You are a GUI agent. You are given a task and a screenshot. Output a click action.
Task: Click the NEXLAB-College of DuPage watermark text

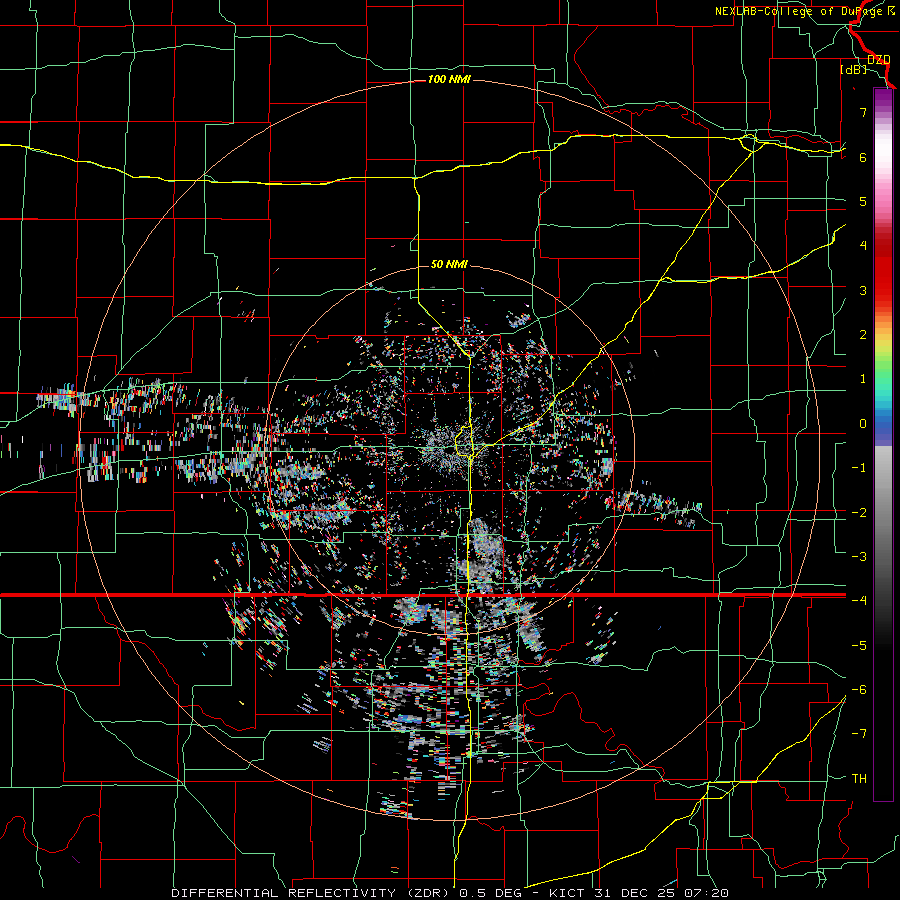click(x=805, y=11)
